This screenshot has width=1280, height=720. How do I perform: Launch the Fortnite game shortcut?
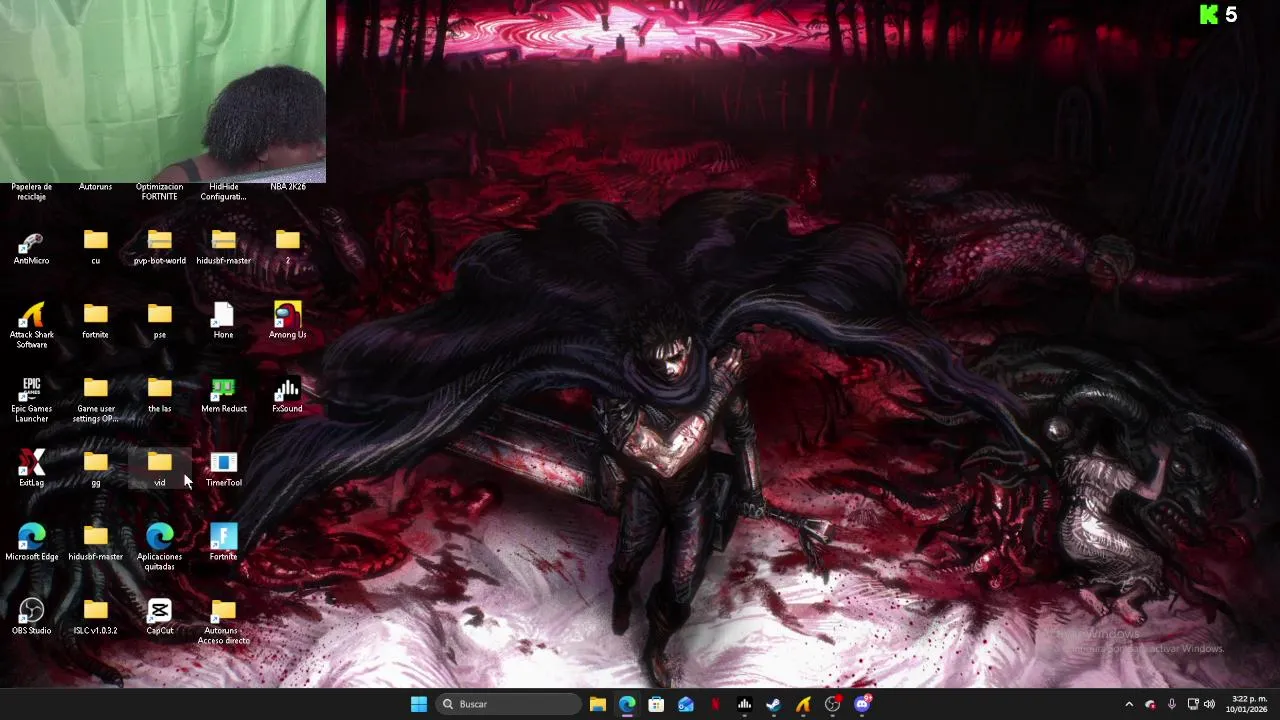point(223,543)
